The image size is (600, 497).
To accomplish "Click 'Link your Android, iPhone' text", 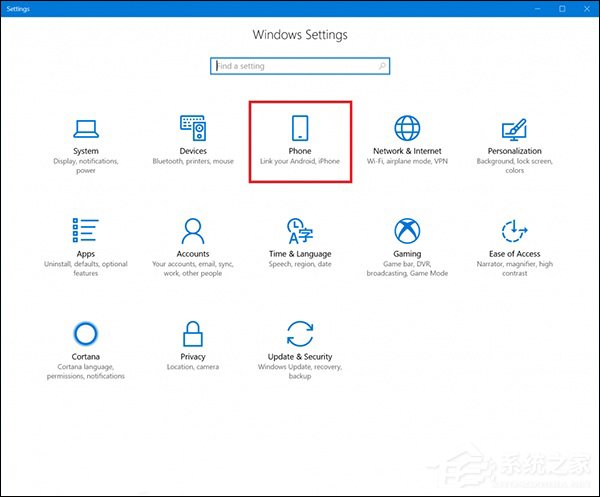I will pos(300,161).
